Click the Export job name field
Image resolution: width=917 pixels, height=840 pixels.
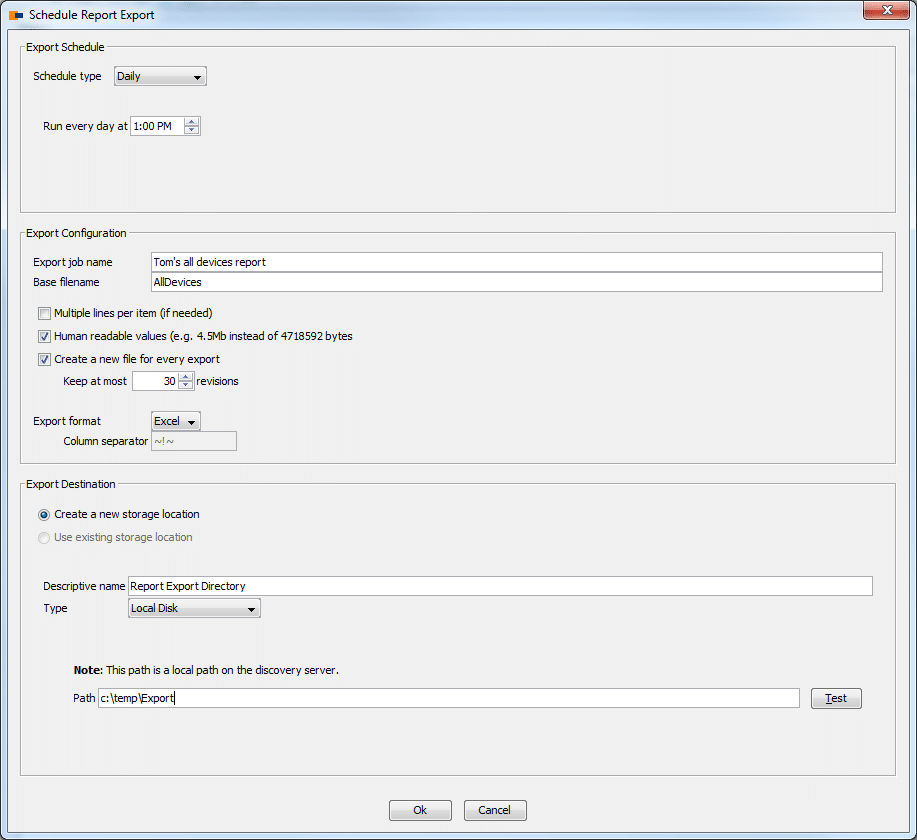(515, 262)
